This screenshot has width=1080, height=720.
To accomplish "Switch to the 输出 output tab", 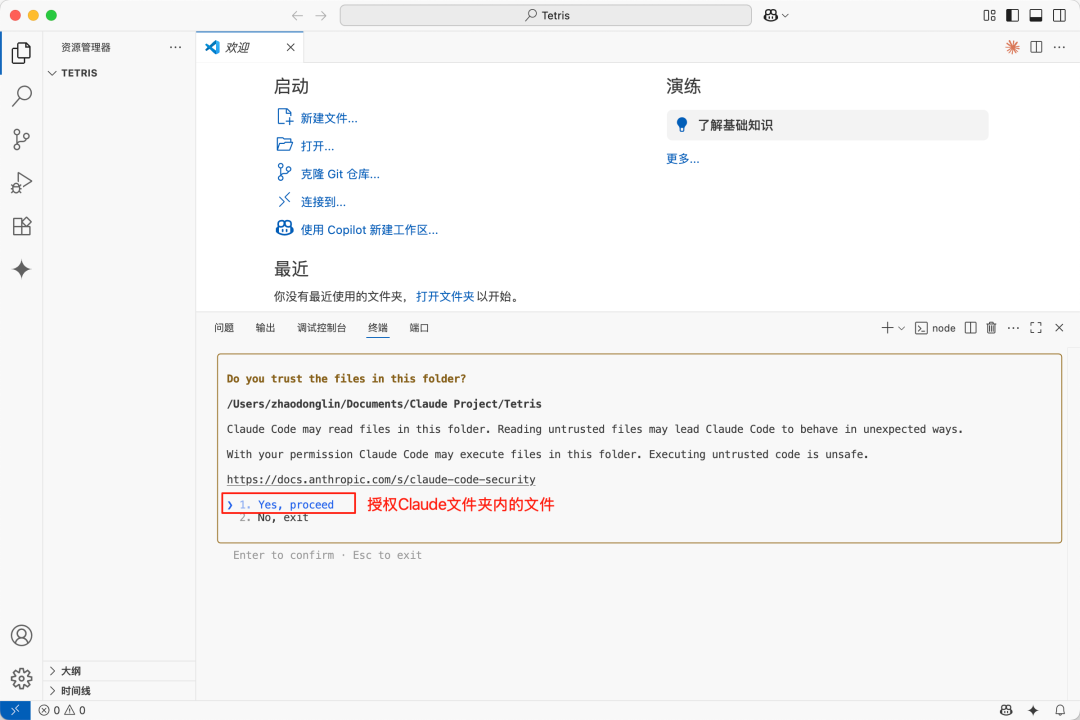I will (x=265, y=328).
